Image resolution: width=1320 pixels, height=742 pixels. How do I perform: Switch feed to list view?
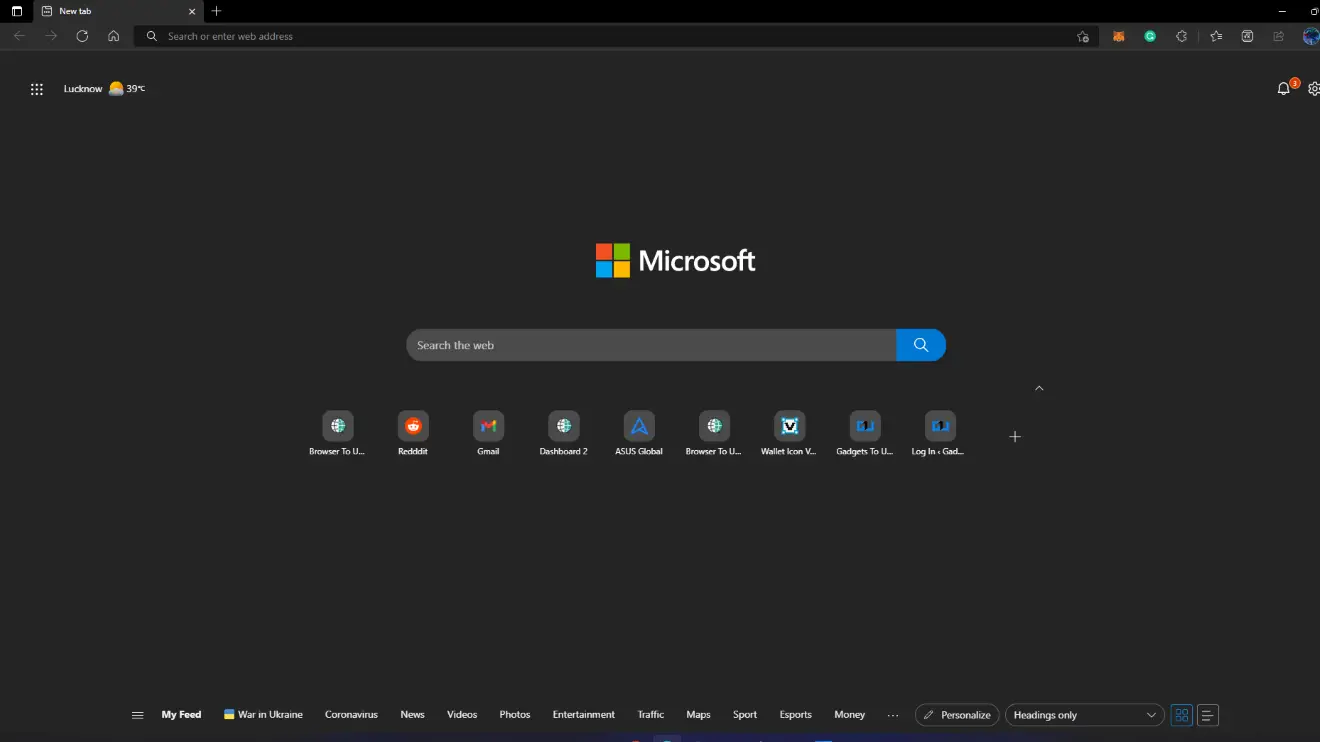pyautogui.click(x=1208, y=715)
